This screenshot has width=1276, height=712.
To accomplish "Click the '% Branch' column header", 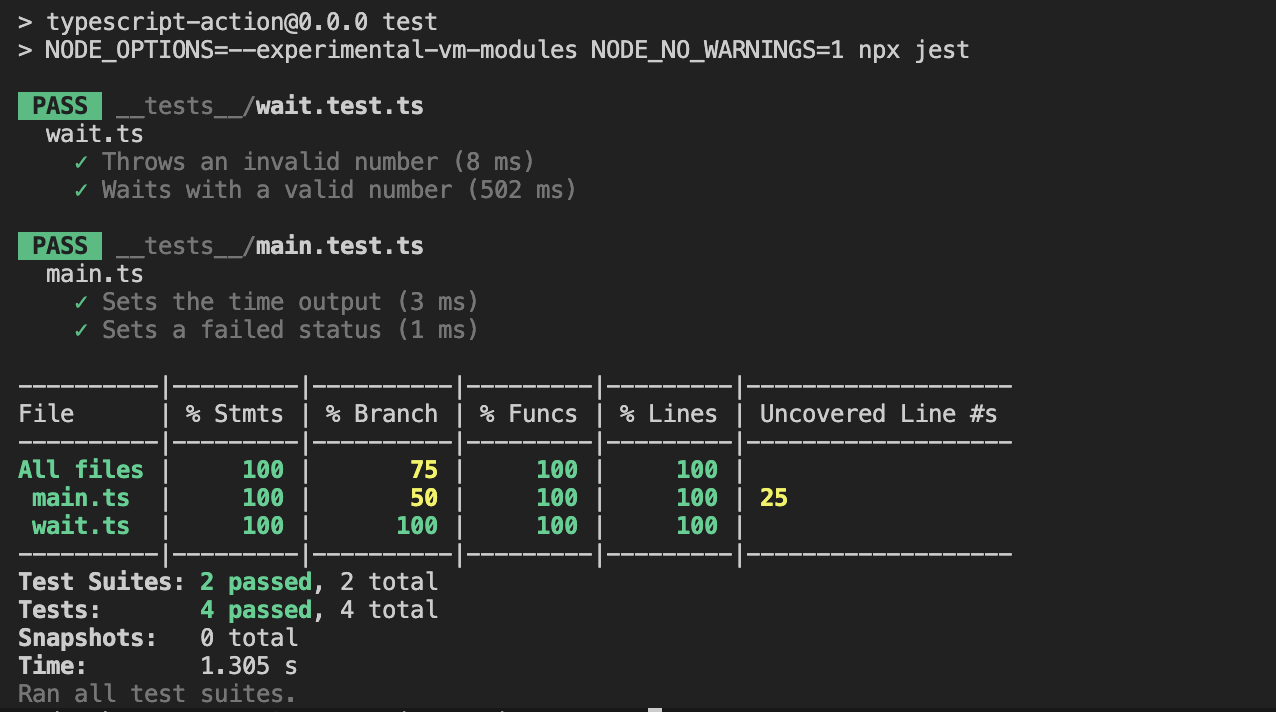I will [x=381, y=414].
